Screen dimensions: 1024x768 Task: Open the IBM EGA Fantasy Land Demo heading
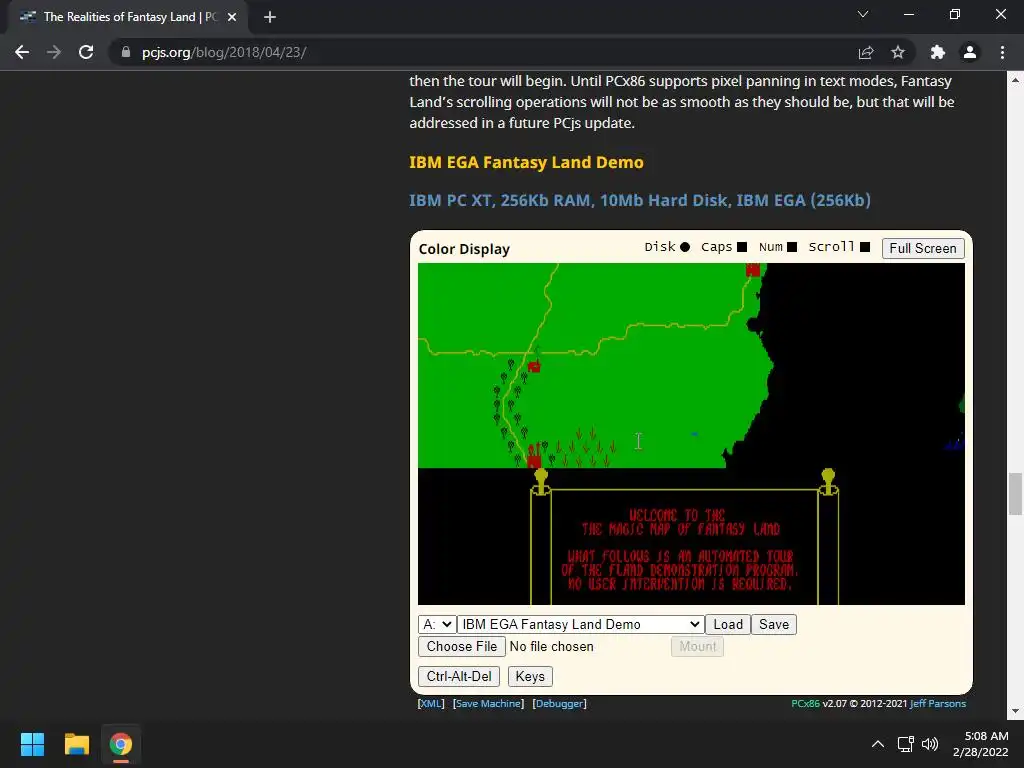click(x=526, y=162)
